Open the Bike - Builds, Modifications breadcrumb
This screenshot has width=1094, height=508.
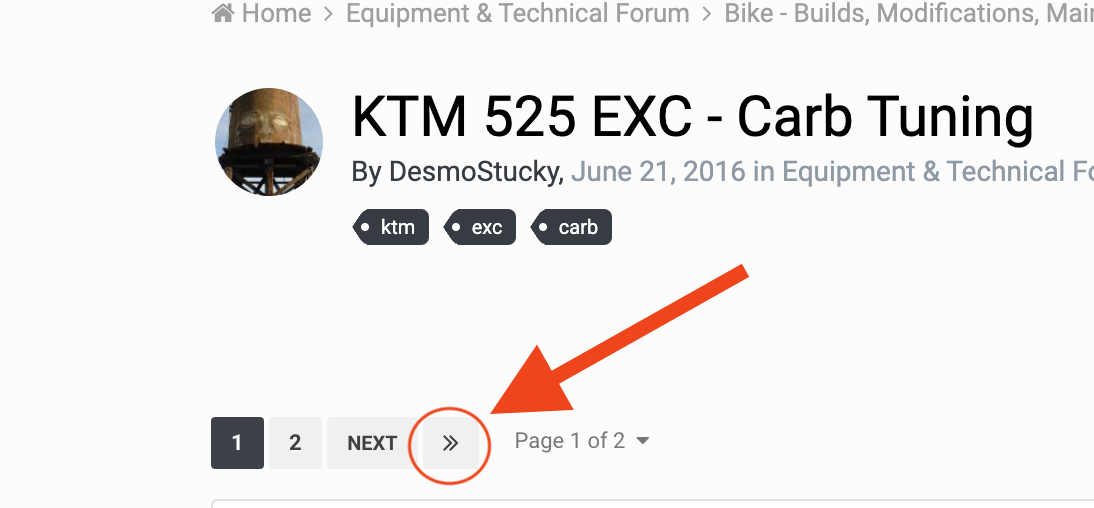909,13
